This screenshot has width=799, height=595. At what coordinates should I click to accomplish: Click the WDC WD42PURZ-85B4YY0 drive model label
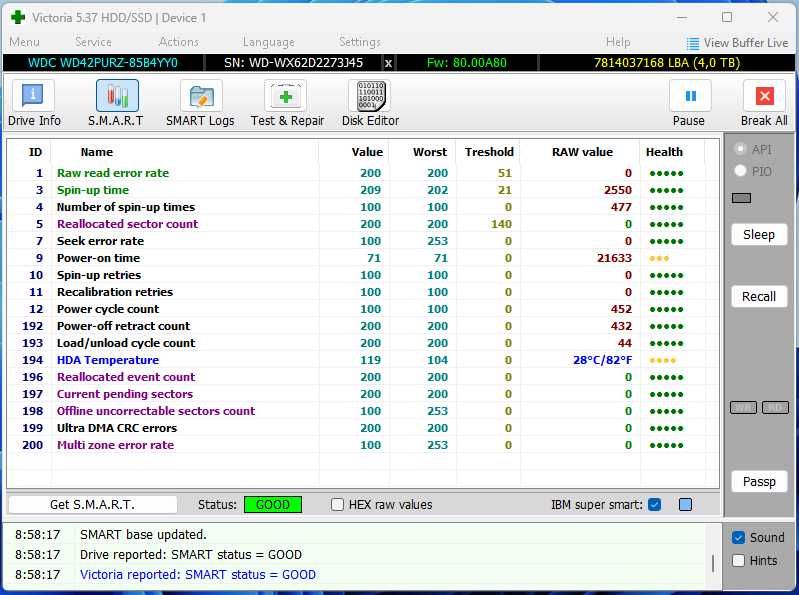point(102,63)
